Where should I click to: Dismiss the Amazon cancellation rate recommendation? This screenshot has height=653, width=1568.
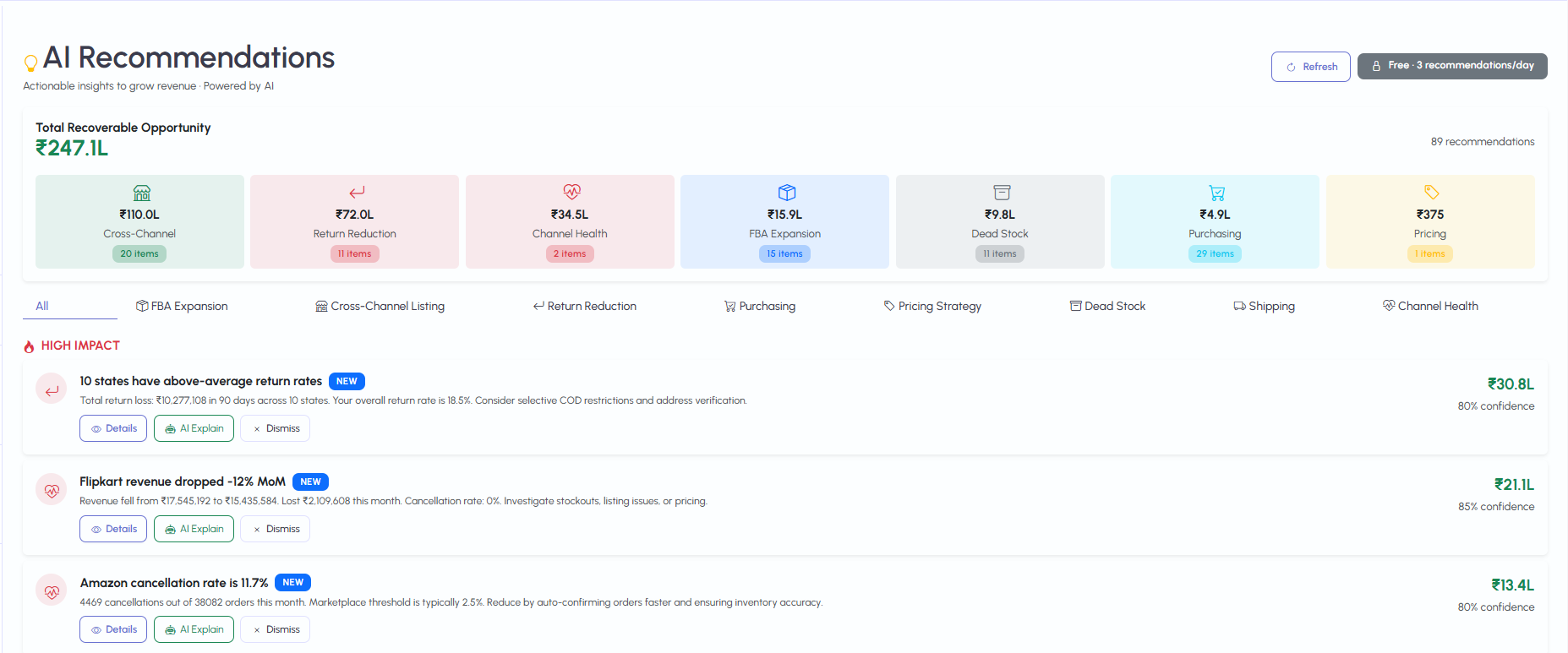pos(275,629)
